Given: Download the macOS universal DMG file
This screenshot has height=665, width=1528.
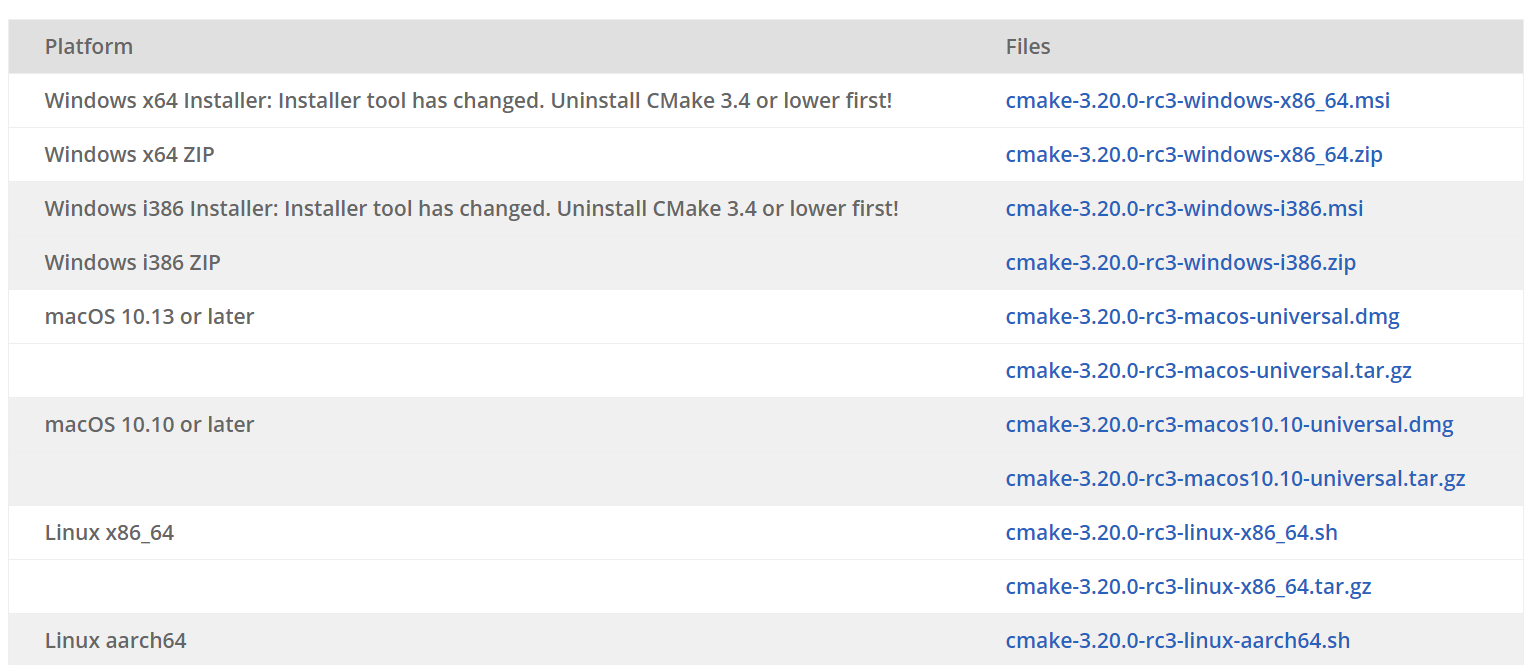Looking at the screenshot, I should [1203, 316].
